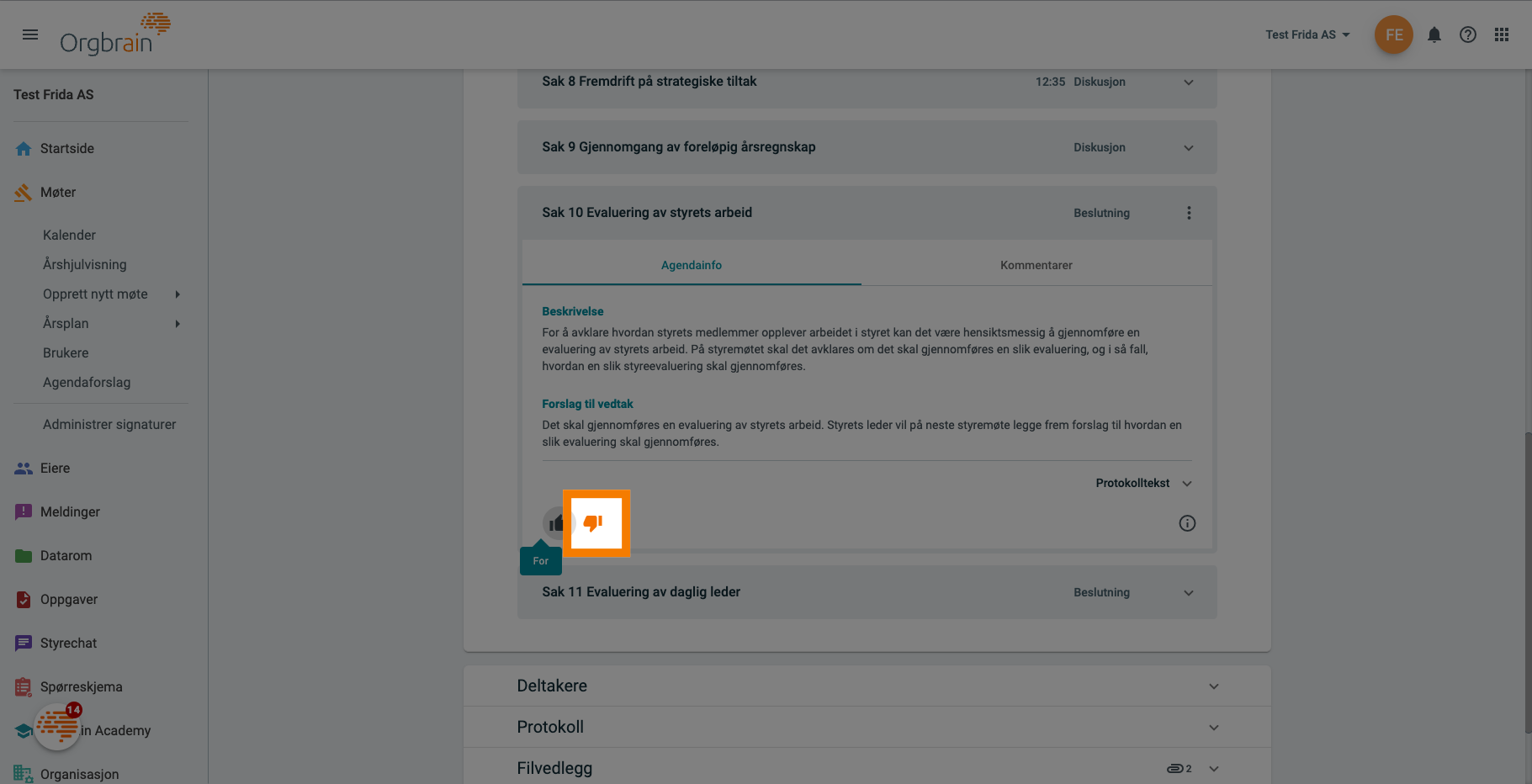Open the notifications bell

click(x=1434, y=34)
